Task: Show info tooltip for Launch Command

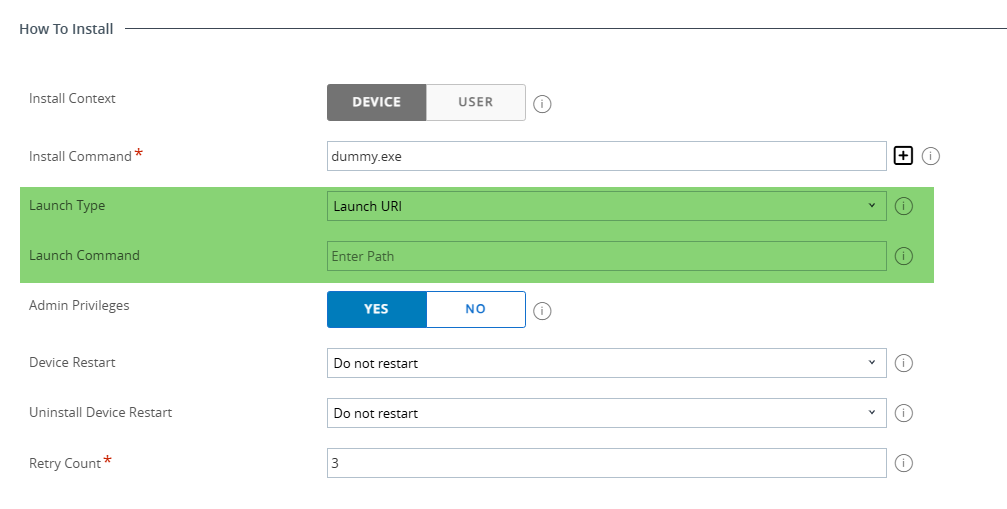Action: pos(904,256)
